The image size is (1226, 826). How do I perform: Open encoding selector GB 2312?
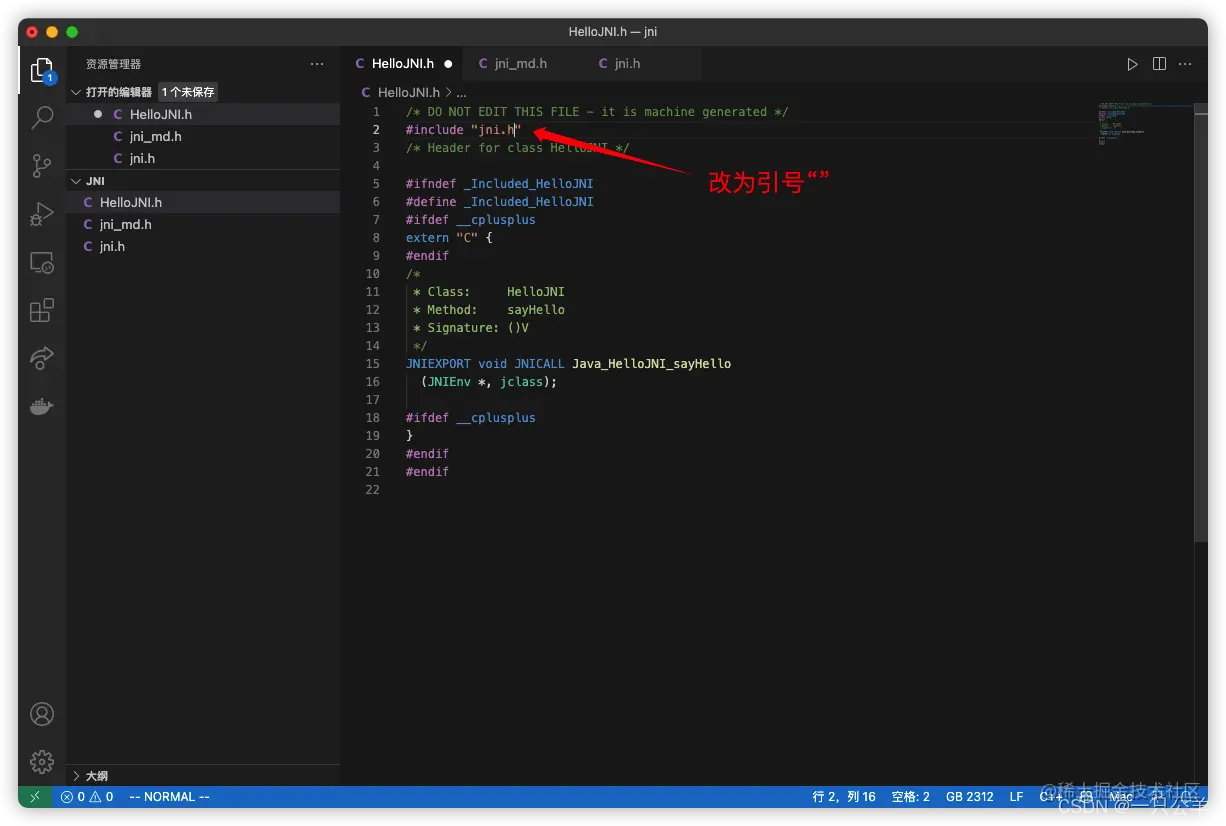tap(969, 797)
